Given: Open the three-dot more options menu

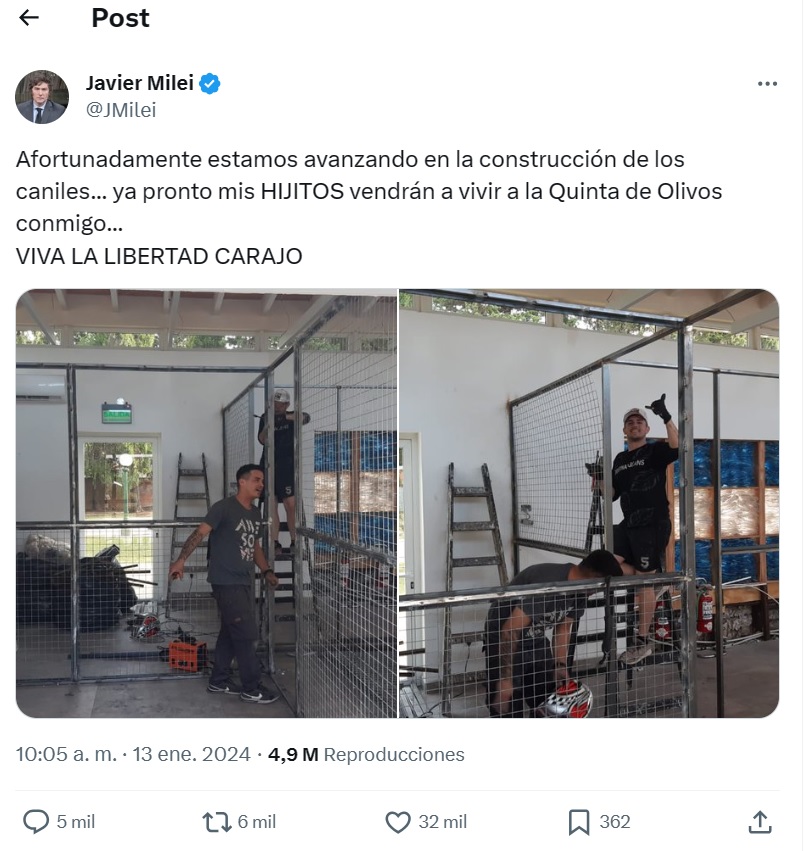Looking at the screenshot, I should coord(767,84).
